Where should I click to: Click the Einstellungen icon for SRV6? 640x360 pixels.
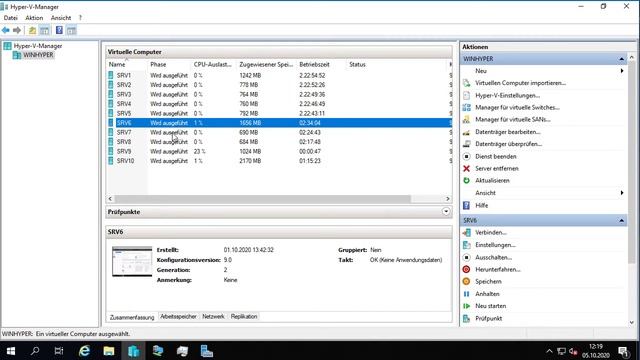[467, 245]
